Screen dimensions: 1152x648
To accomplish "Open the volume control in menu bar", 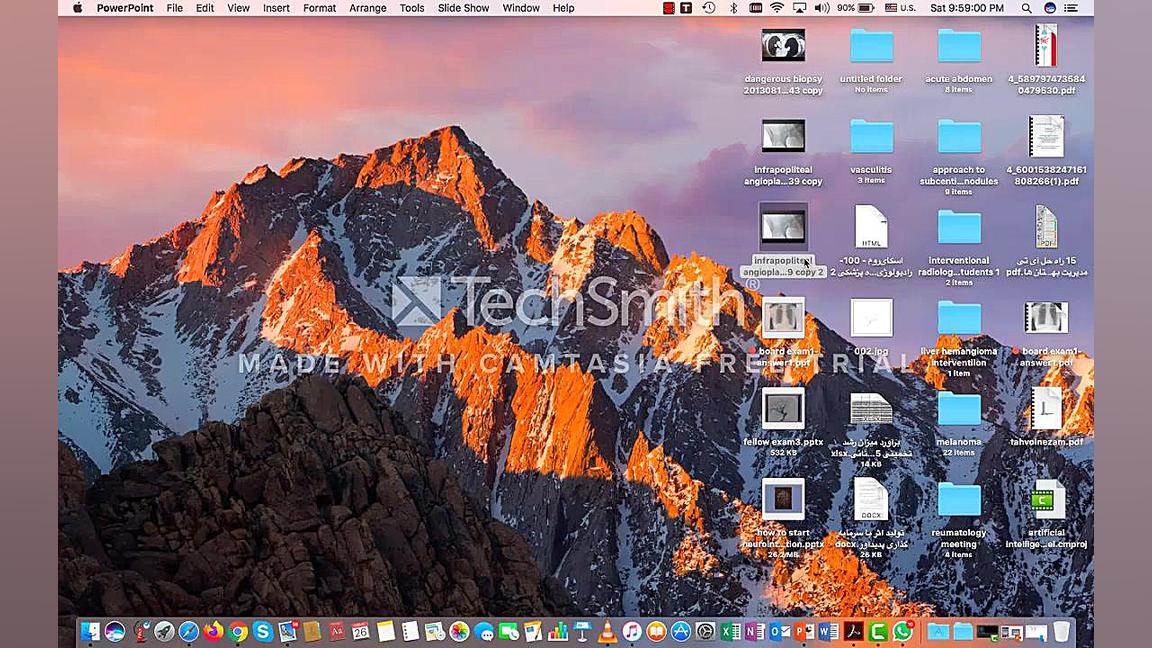I will click(822, 8).
